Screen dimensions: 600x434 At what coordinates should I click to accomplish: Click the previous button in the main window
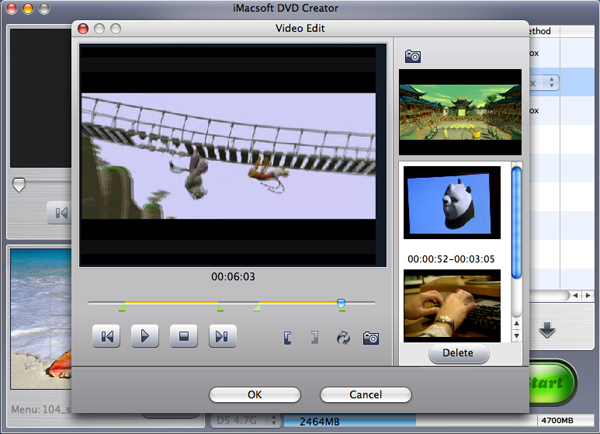point(59,213)
